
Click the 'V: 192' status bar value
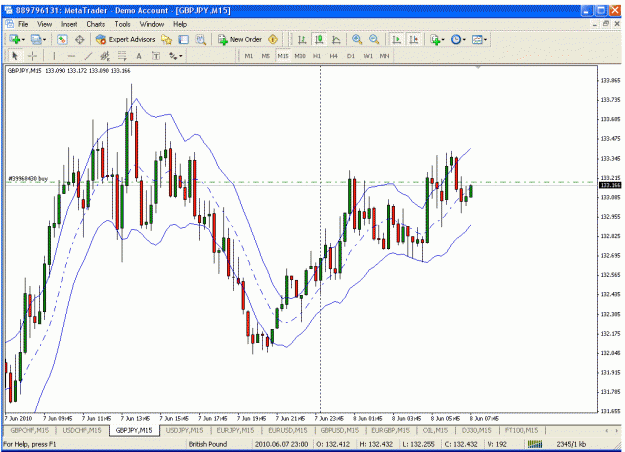pyautogui.click(x=497, y=444)
